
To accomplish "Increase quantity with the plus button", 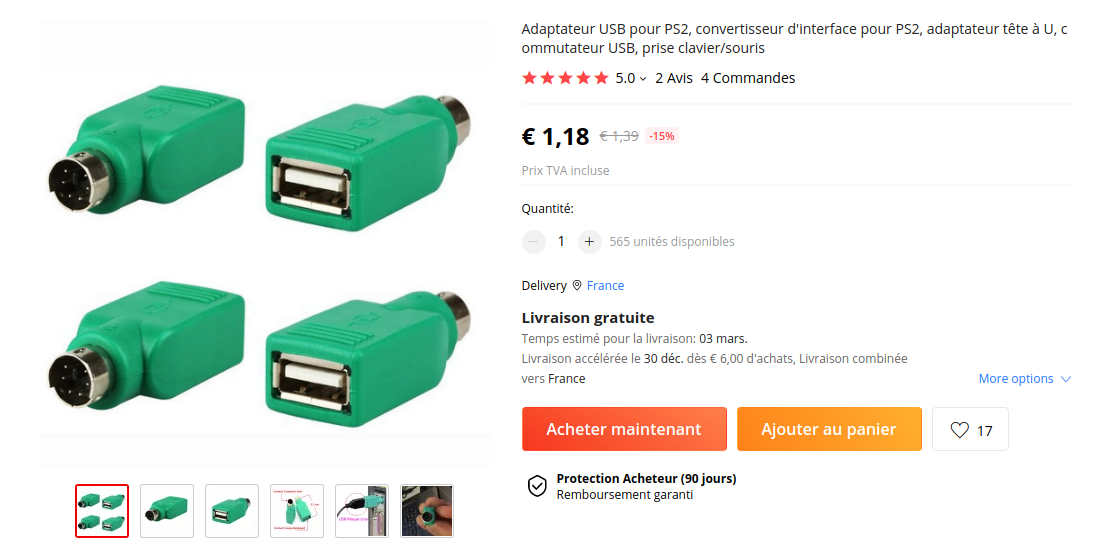I will [x=589, y=242].
